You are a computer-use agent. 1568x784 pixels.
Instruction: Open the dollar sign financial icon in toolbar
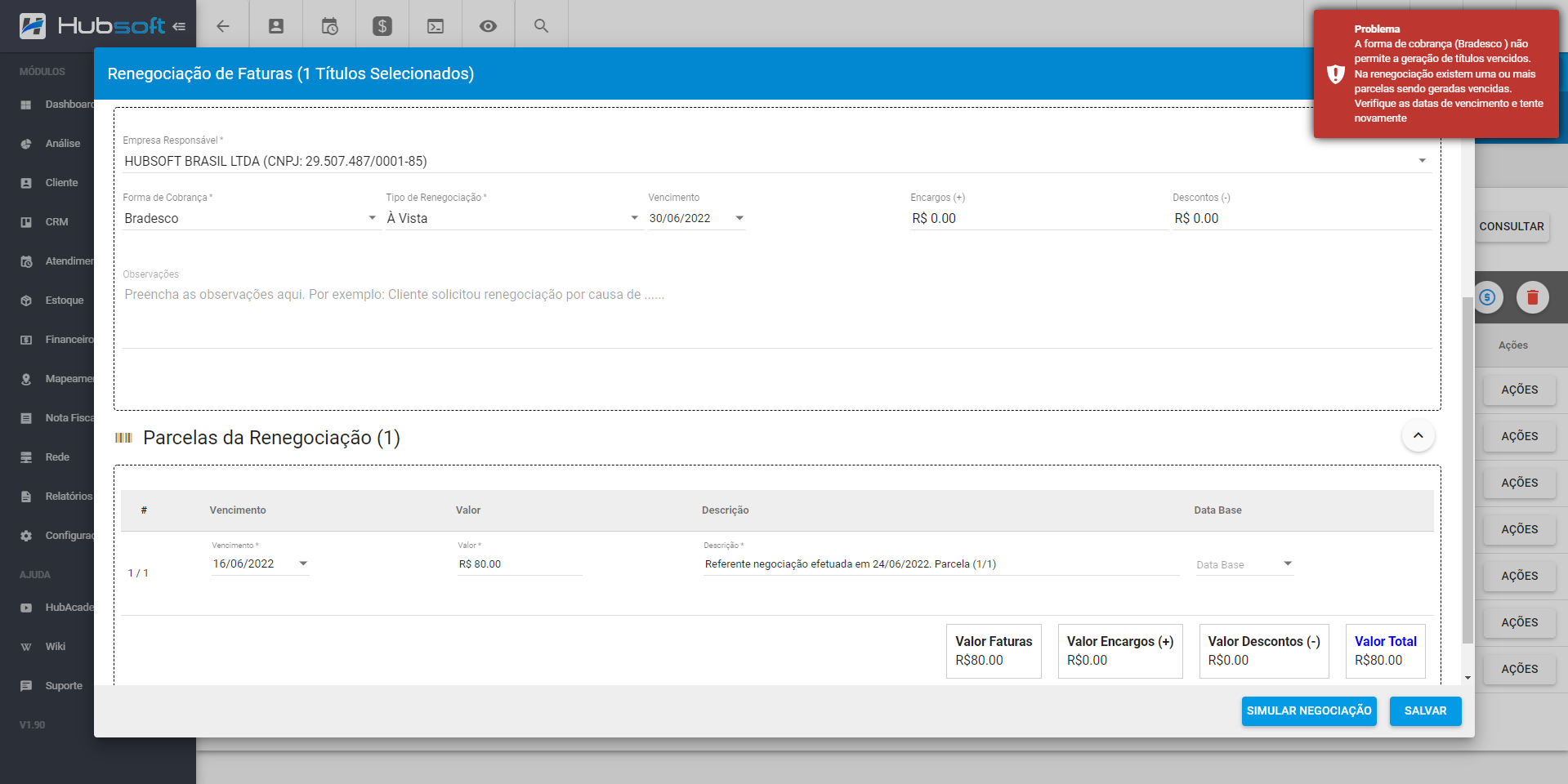tap(382, 26)
